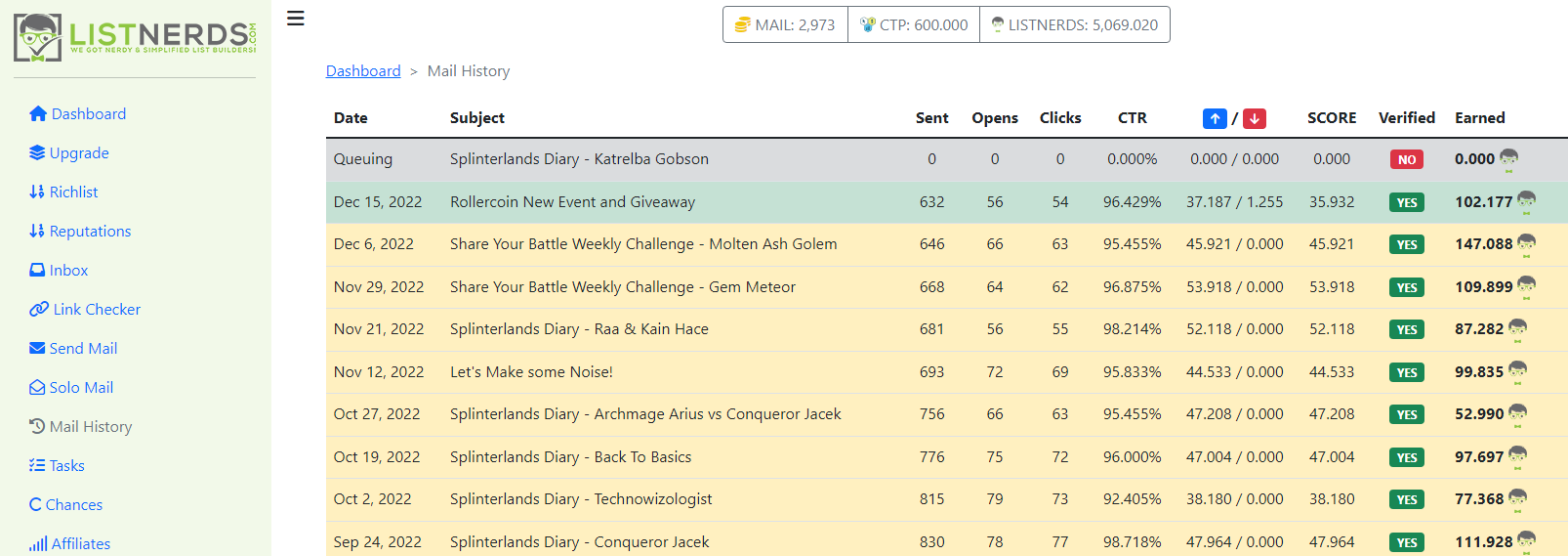Click the Upgrade layers icon
1568x556 pixels.
37,152
